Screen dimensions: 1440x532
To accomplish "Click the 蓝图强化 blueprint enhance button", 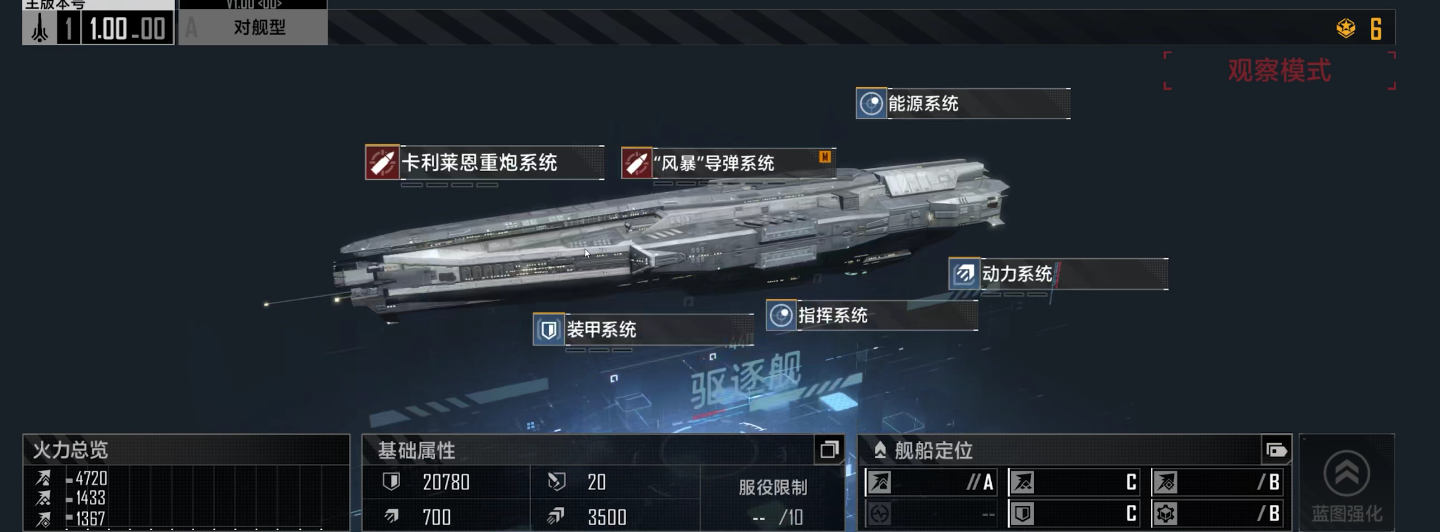I will (1346, 485).
